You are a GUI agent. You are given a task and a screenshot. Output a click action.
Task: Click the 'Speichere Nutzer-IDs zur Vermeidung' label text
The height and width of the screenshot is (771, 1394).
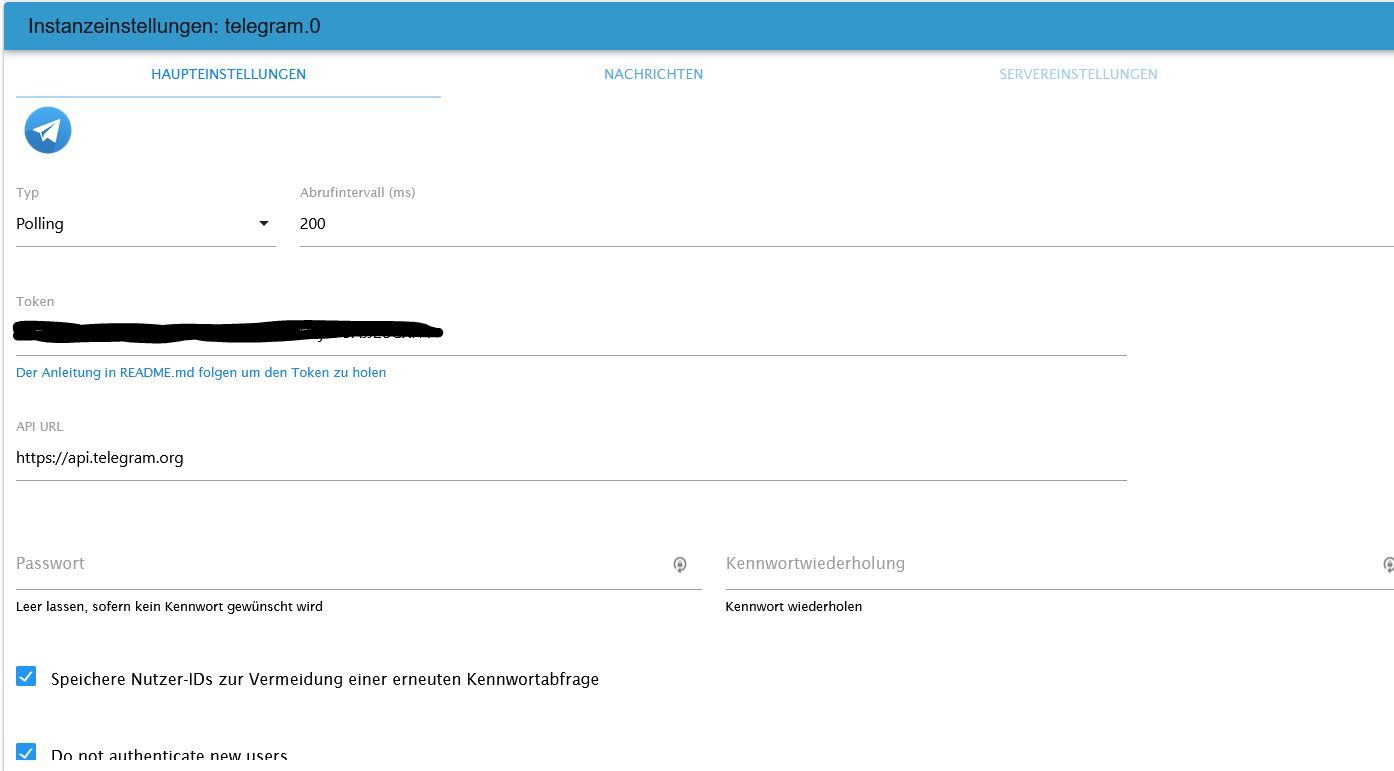[325, 679]
